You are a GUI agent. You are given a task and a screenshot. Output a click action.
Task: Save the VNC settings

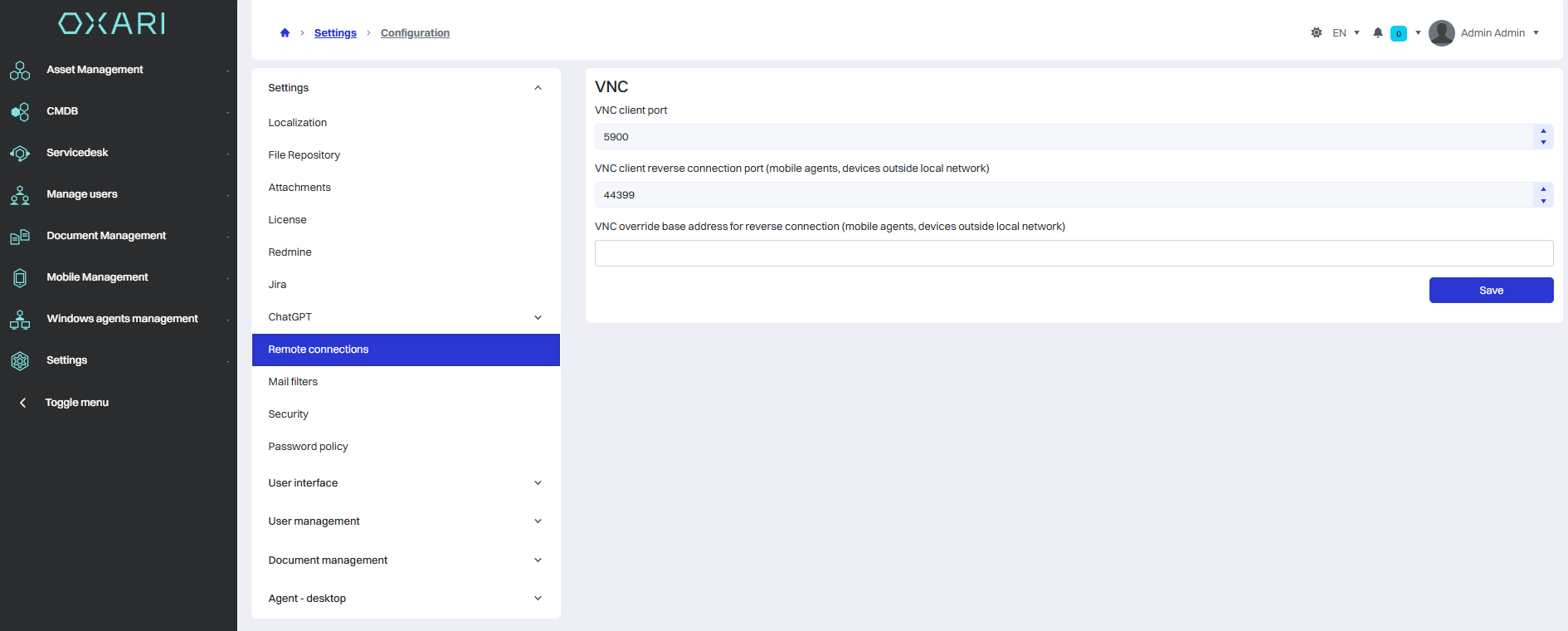tap(1491, 291)
